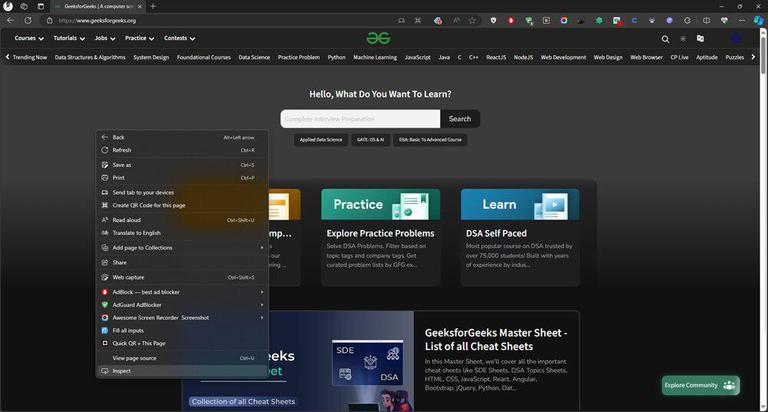The height and width of the screenshot is (412, 768).
Task: Select Fill all inputs menu entry
Action: [x=182, y=331]
